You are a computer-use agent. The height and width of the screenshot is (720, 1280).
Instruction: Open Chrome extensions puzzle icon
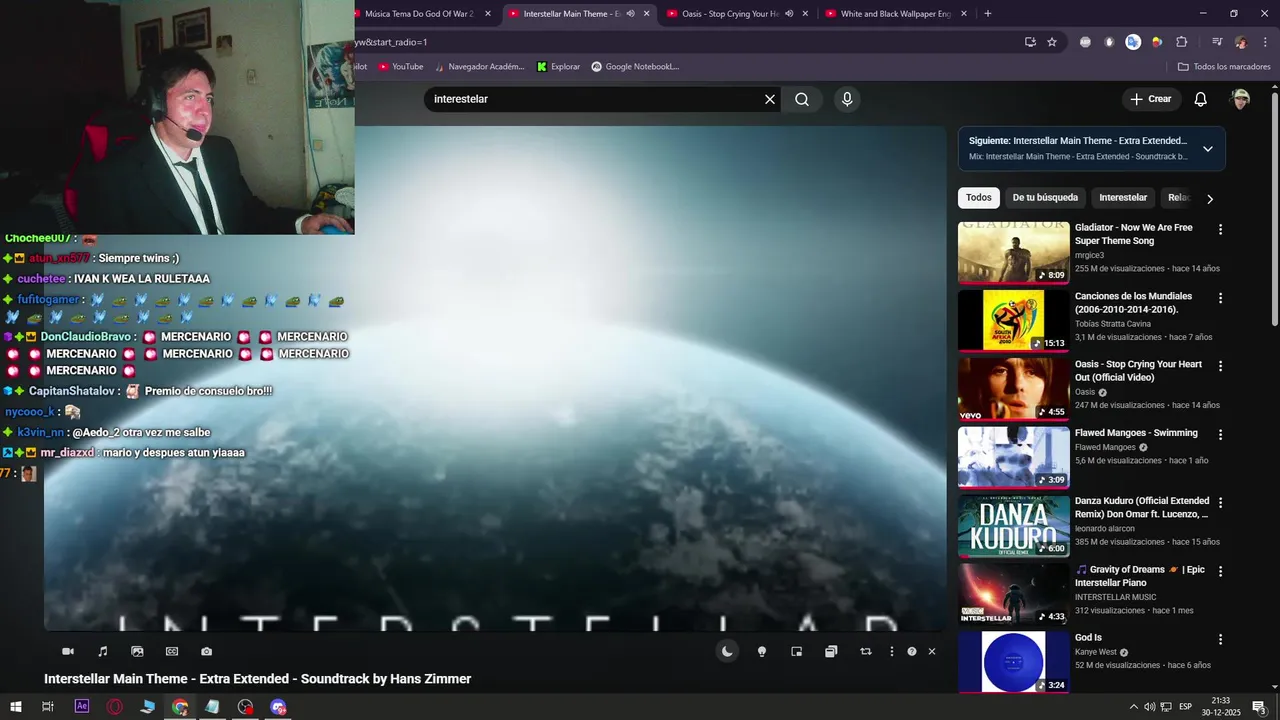1181,42
